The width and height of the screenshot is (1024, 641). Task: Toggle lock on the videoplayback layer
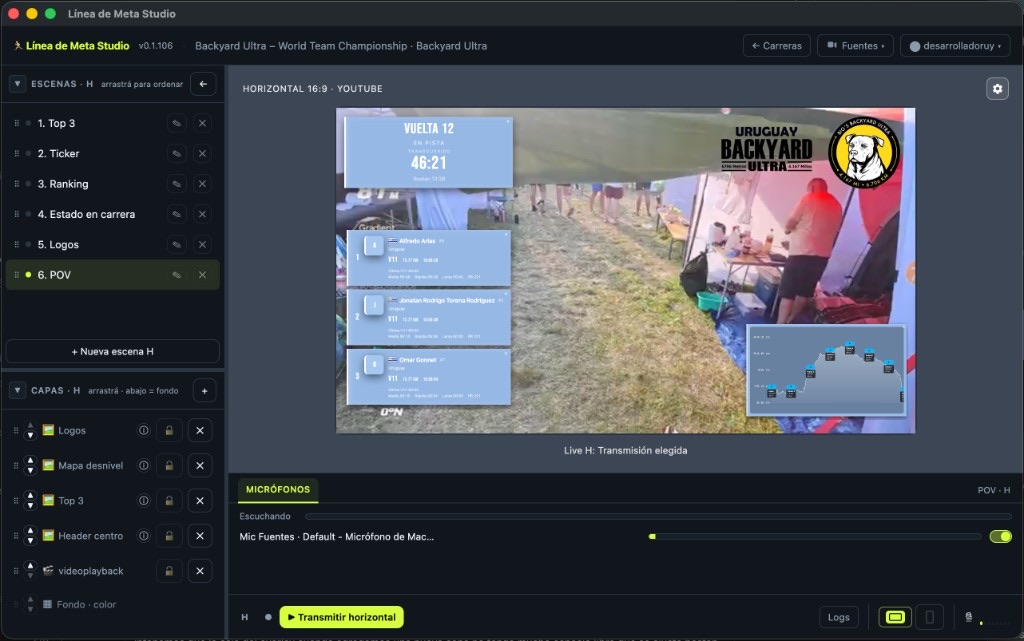[169, 571]
